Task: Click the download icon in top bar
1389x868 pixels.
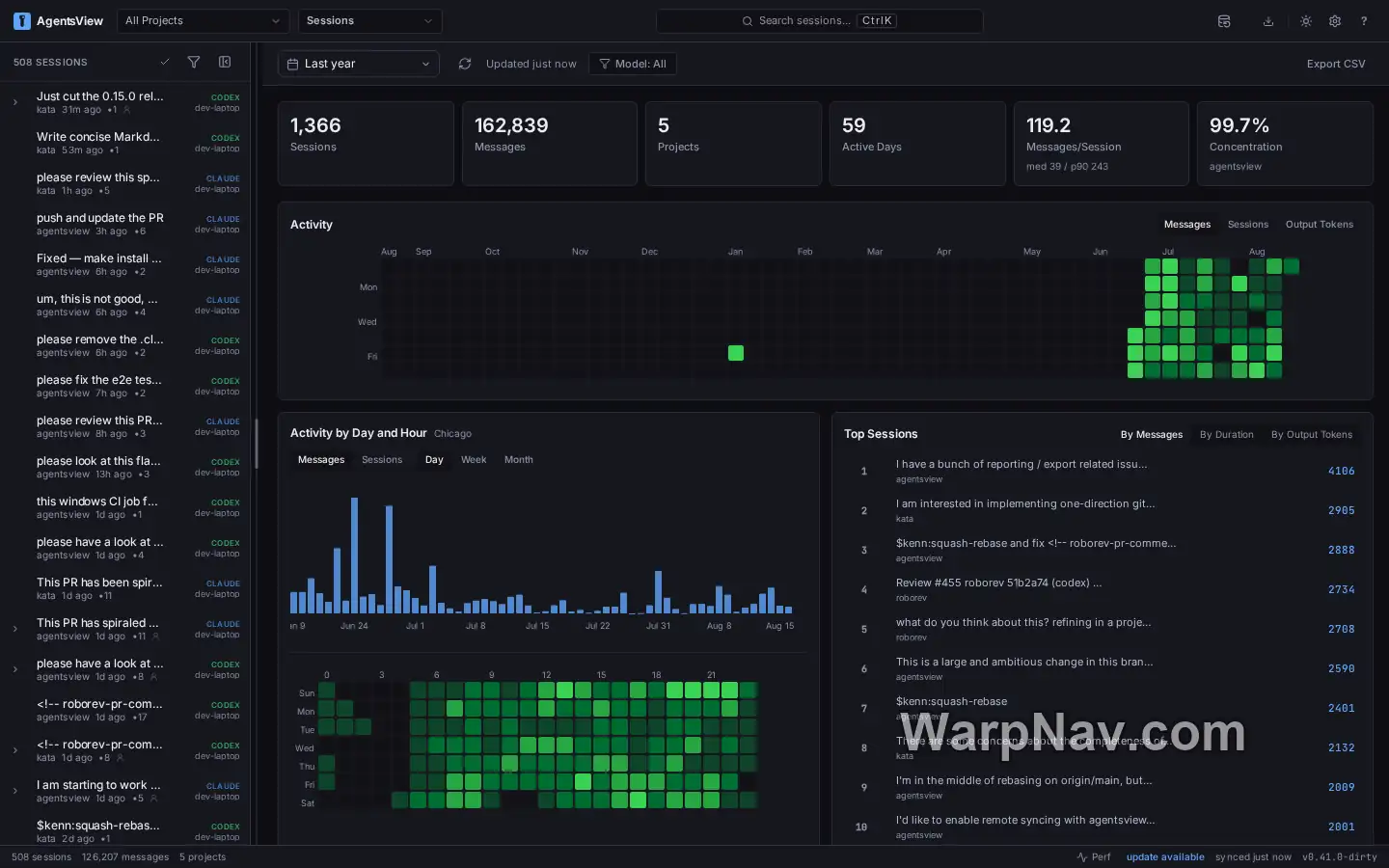Action: click(x=1268, y=21)
